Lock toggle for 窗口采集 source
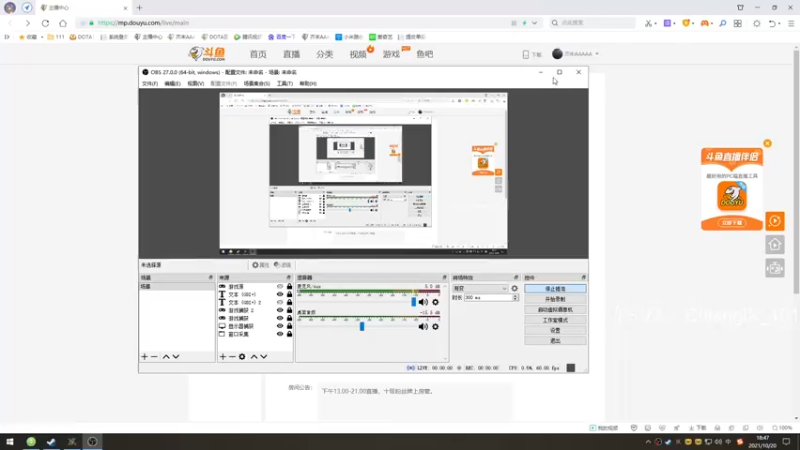The image size is (800, 450). click(289, 334)
